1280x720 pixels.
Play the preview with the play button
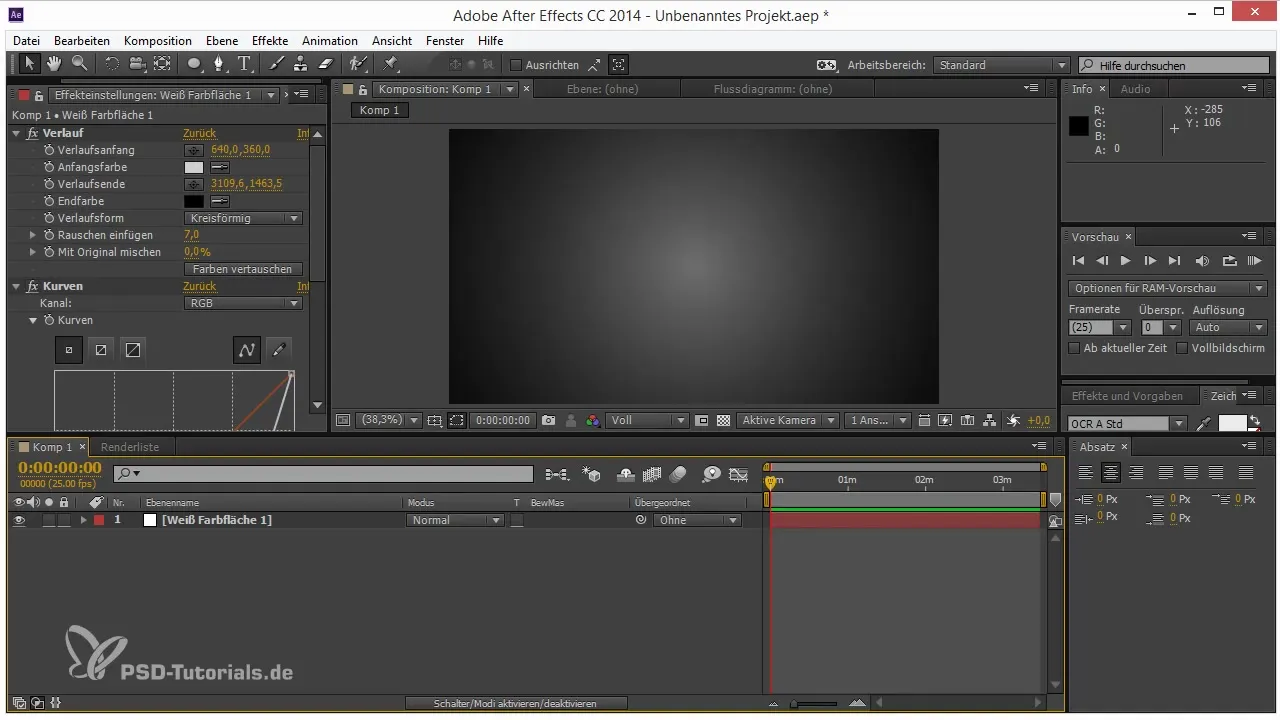click(1126, 261)
